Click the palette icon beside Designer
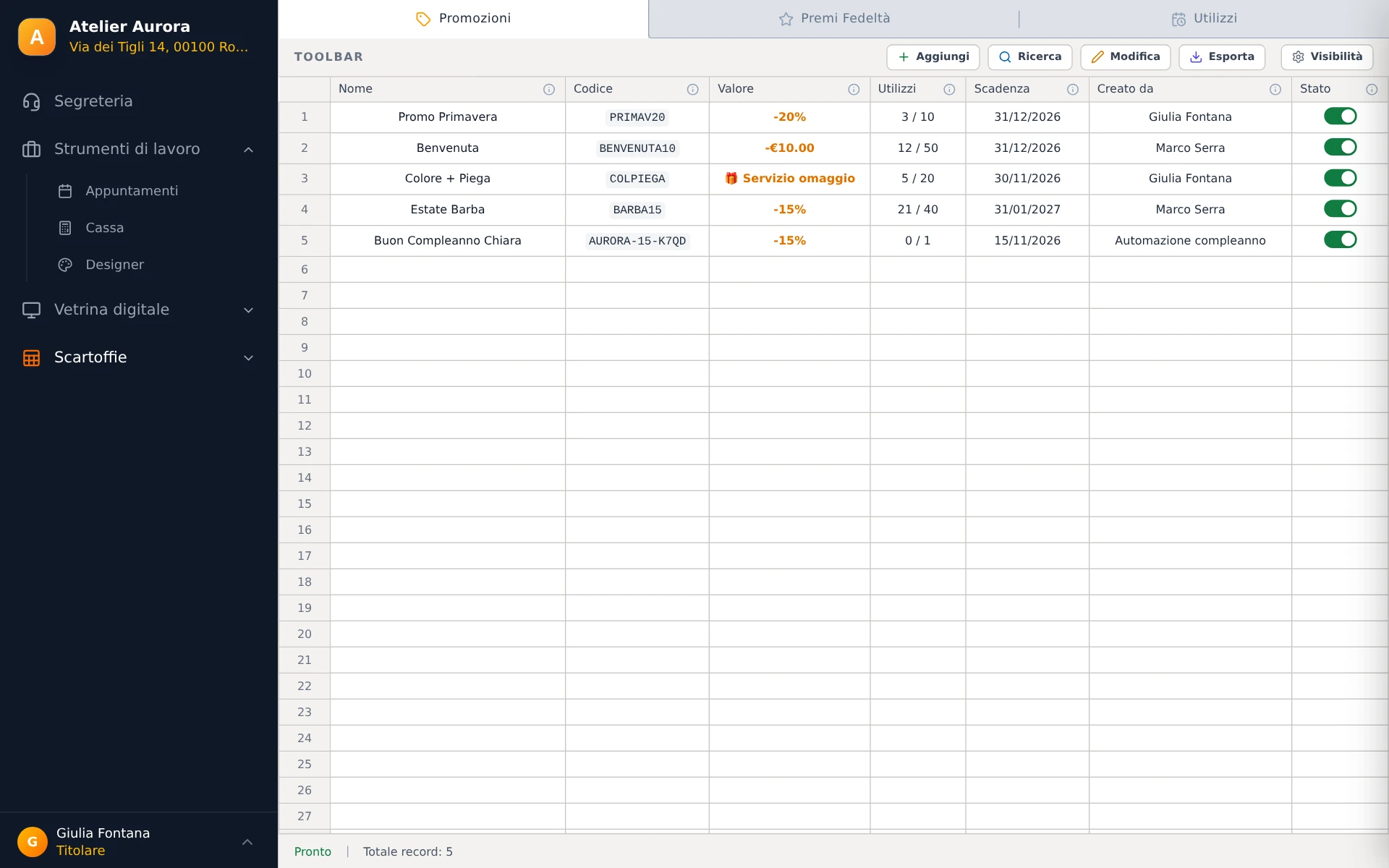1389x868 pixels. coord(65,265)
